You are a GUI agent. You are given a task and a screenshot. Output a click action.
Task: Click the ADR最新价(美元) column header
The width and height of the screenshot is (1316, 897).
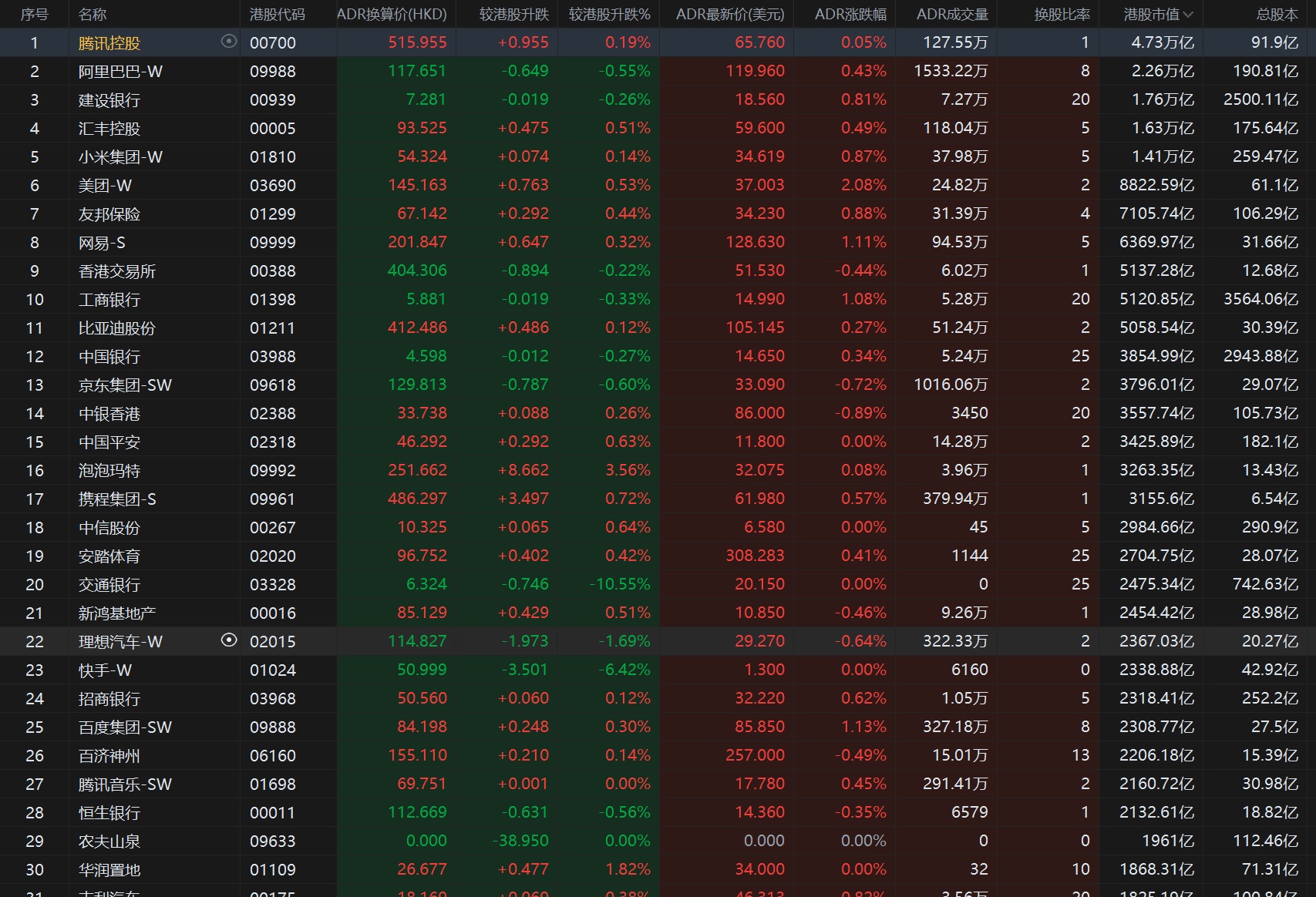tap(729, 15)
